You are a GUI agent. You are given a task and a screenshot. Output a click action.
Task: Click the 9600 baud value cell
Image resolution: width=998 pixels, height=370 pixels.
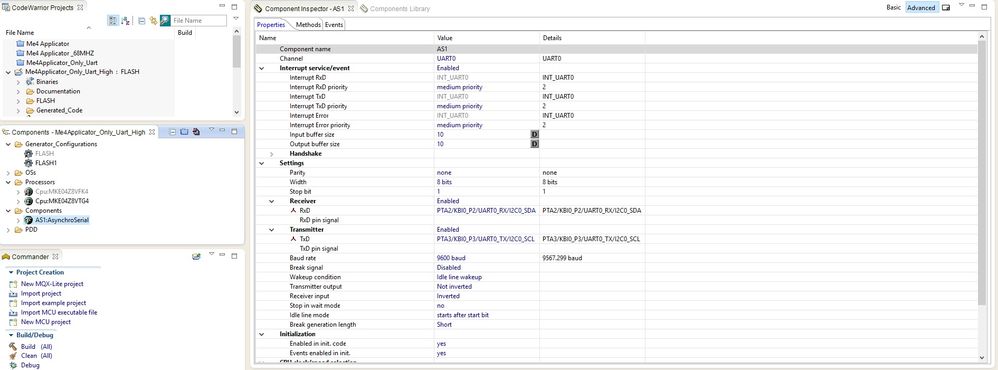pyautogui.click(x=488, y=258)
